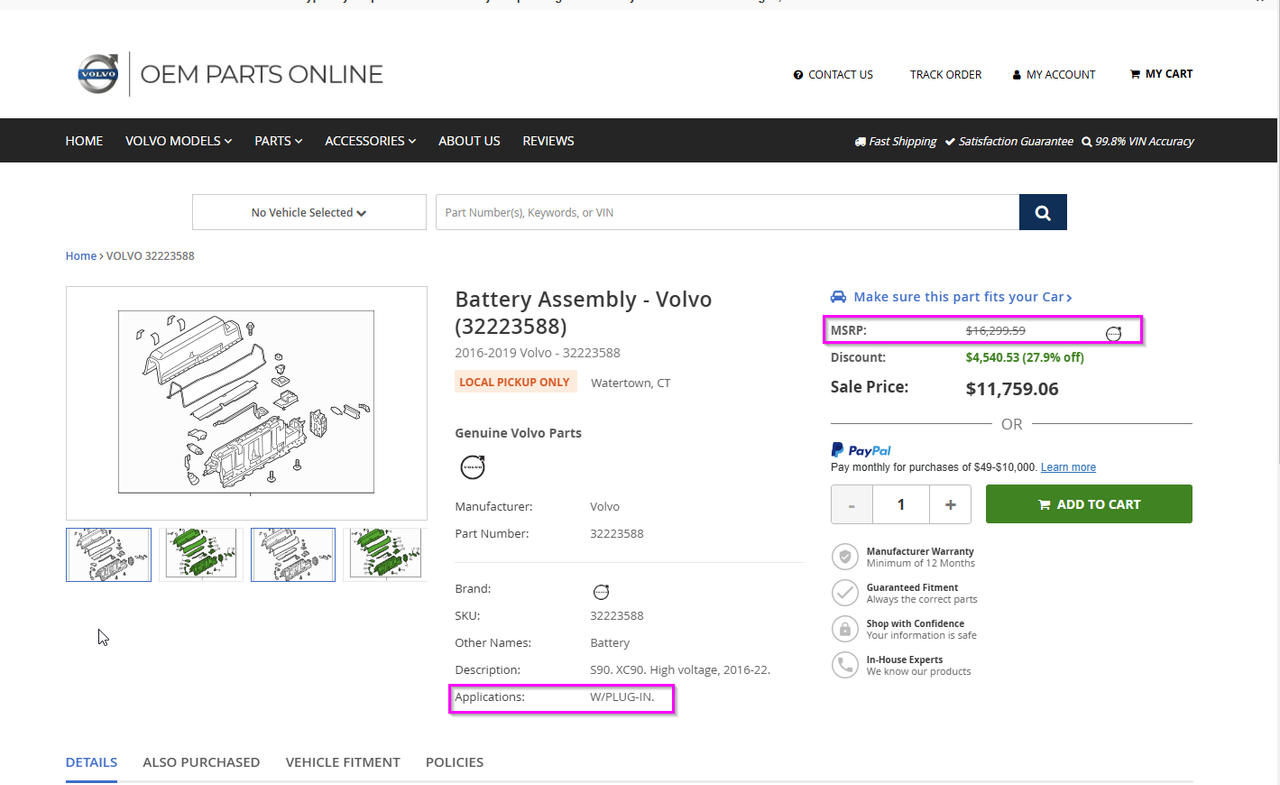Click the discount text $4,540.53 (27.9% off)
This screenshot has height=785, width=1280.
[1025, 357]
